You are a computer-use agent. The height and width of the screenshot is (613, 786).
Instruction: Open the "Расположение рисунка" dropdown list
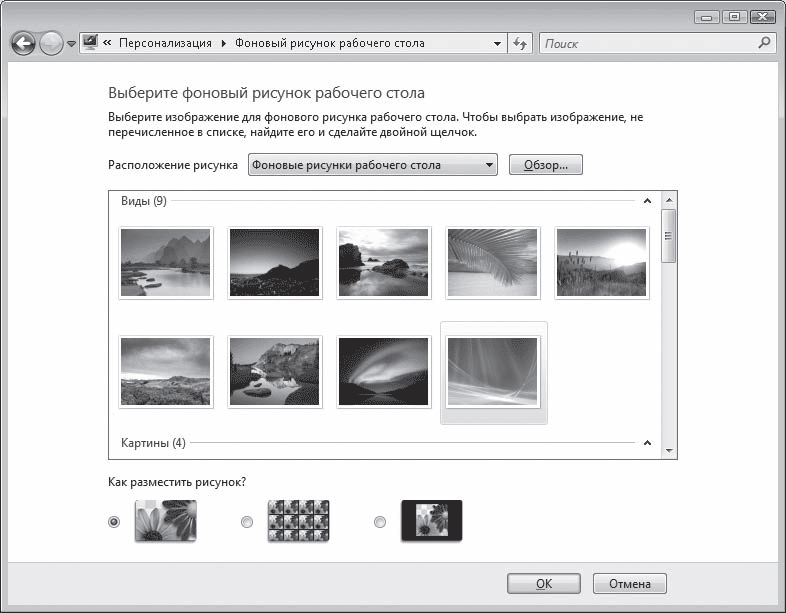(x=373, y=165)
